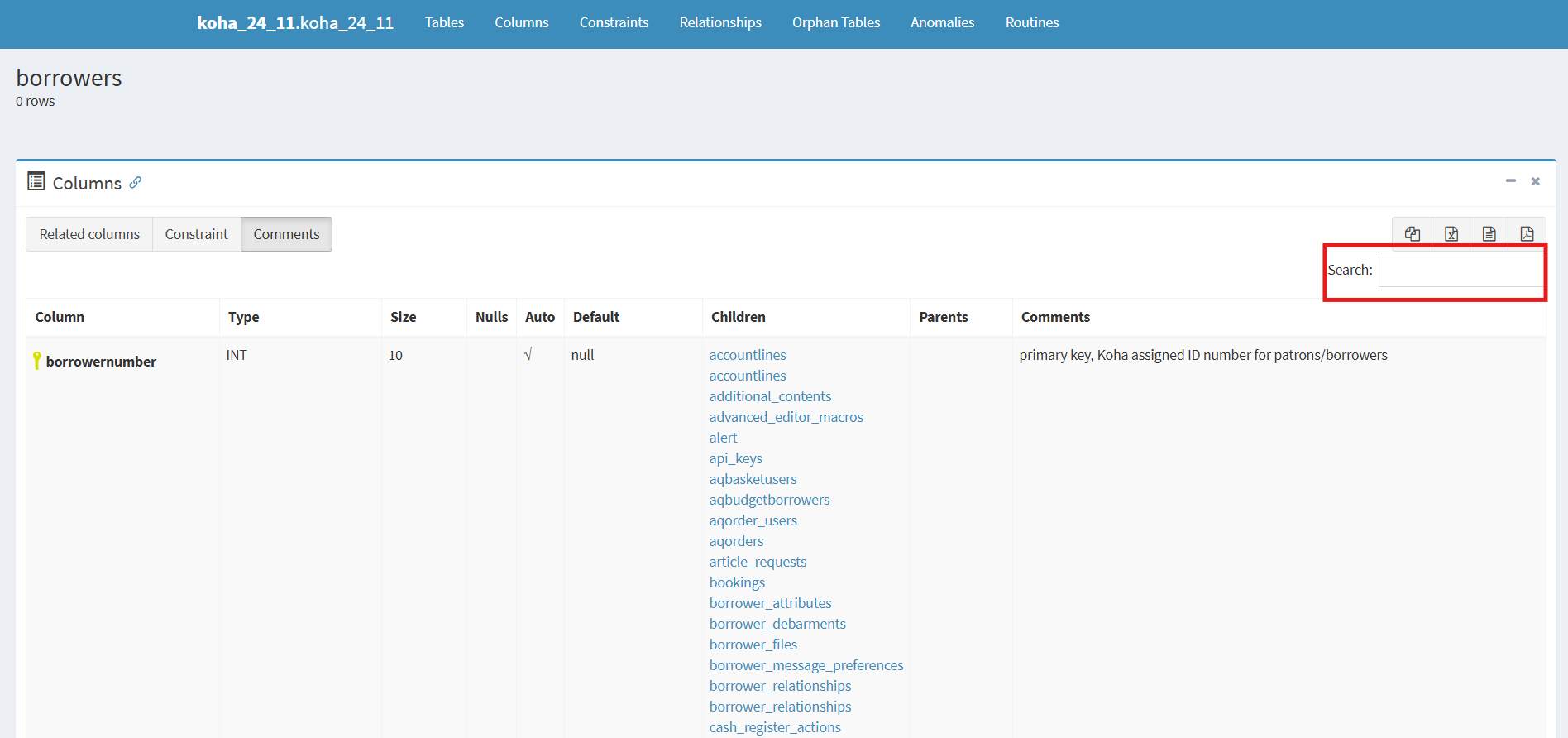Click the primary key icon beside borrowernumber
Screen dimensions: 1568x738
point(36,361)
